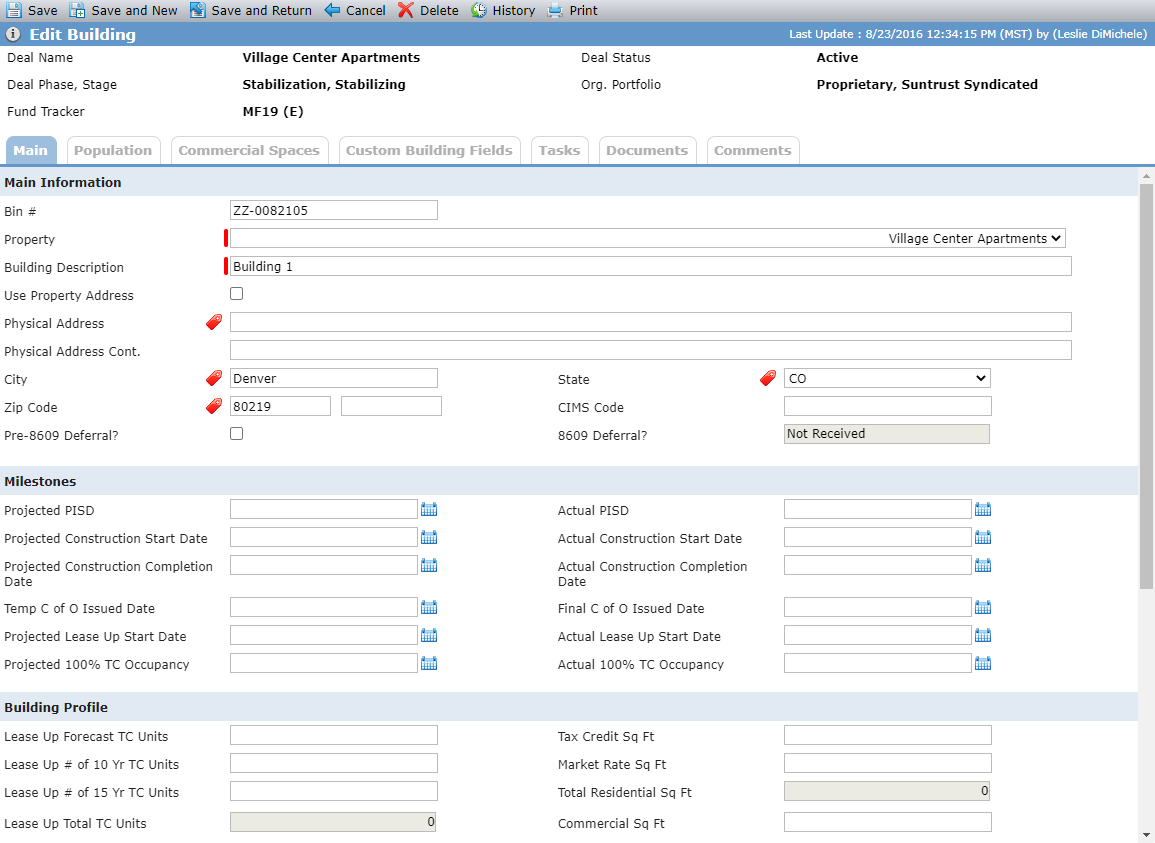Click the History clock icon
The width and height of the screenshot is (1155, 843).
click(479, 10)
